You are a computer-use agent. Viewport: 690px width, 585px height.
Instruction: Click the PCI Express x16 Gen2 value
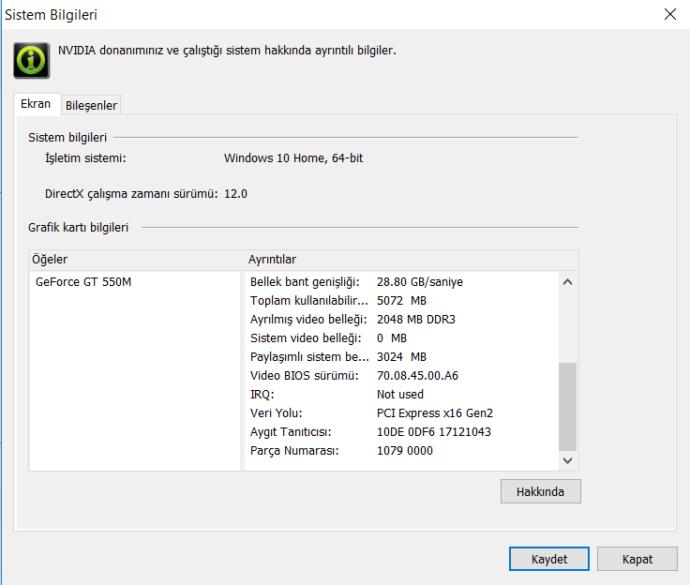click(435, 413)
